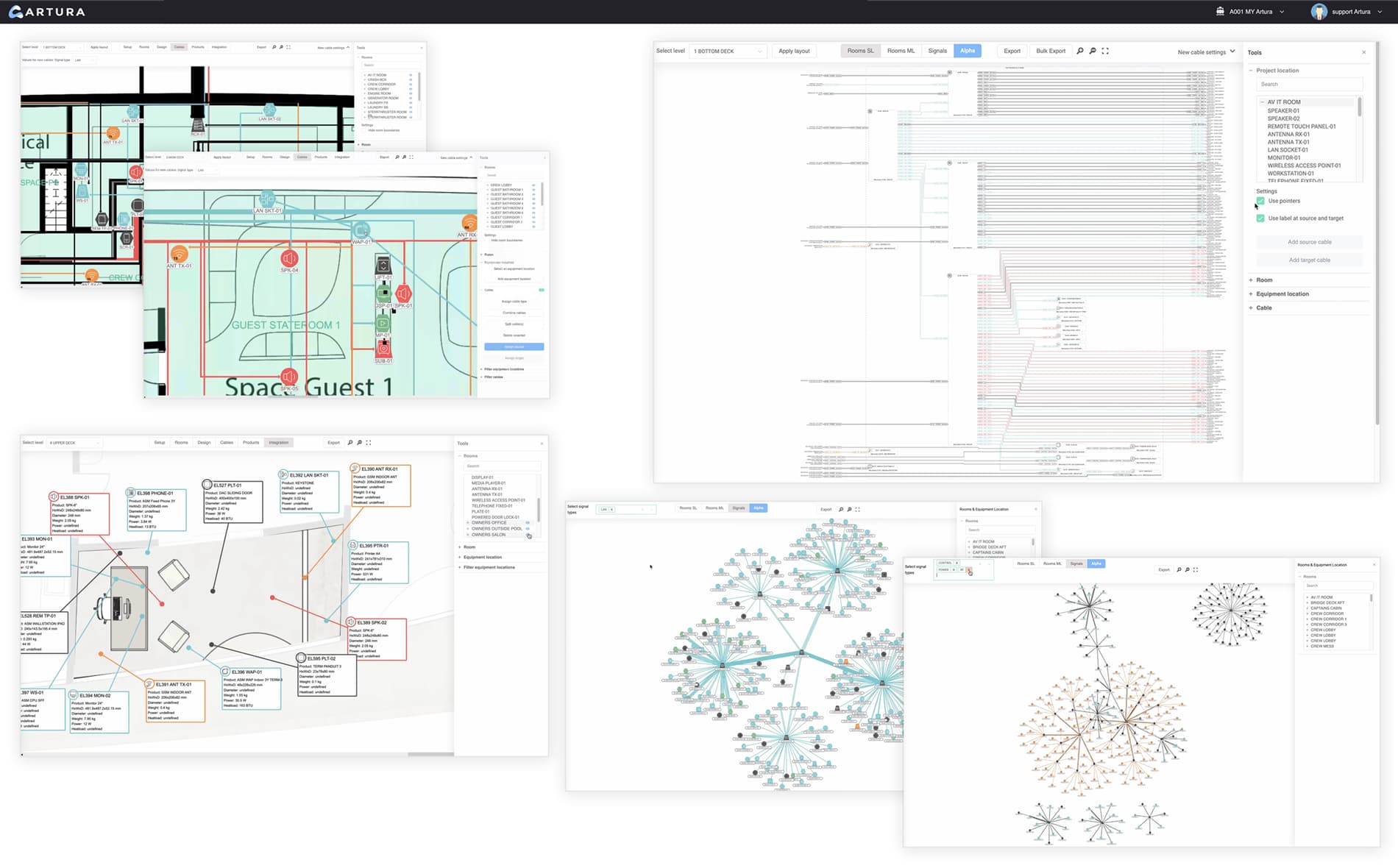Screen dimensions: 1398x868
Task: Select the LAN SKT-01 socket icon
Action: click(267, 200)
